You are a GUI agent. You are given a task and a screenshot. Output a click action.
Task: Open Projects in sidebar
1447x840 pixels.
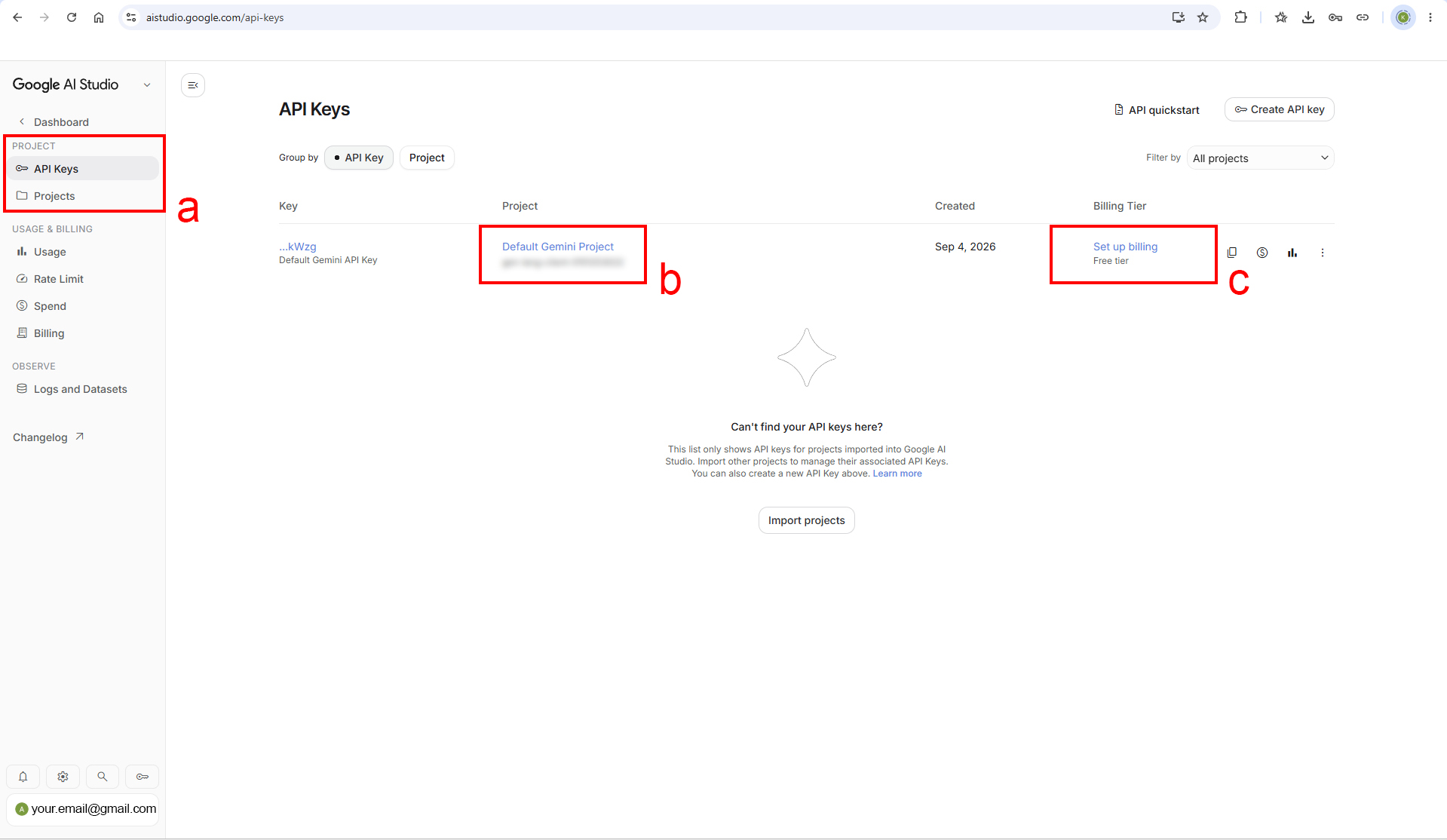[x=83, y=196]
